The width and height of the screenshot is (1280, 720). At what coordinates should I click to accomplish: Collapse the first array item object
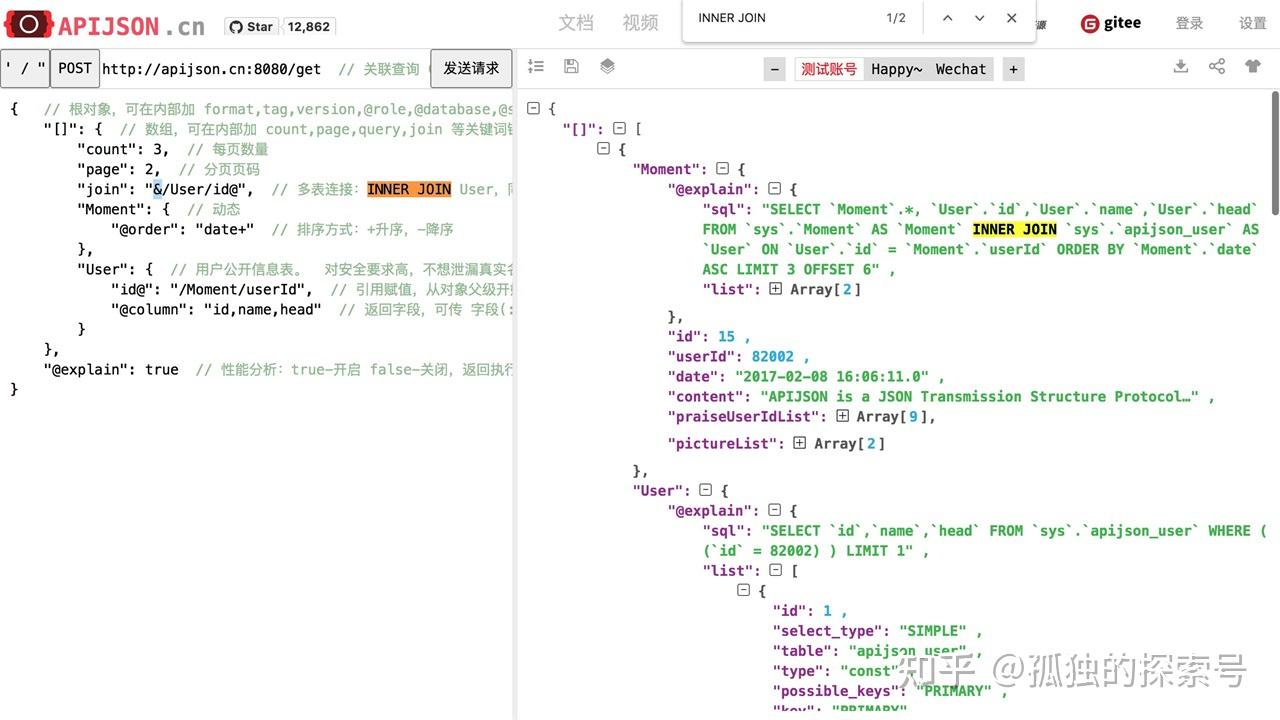[x=603, y=148]
